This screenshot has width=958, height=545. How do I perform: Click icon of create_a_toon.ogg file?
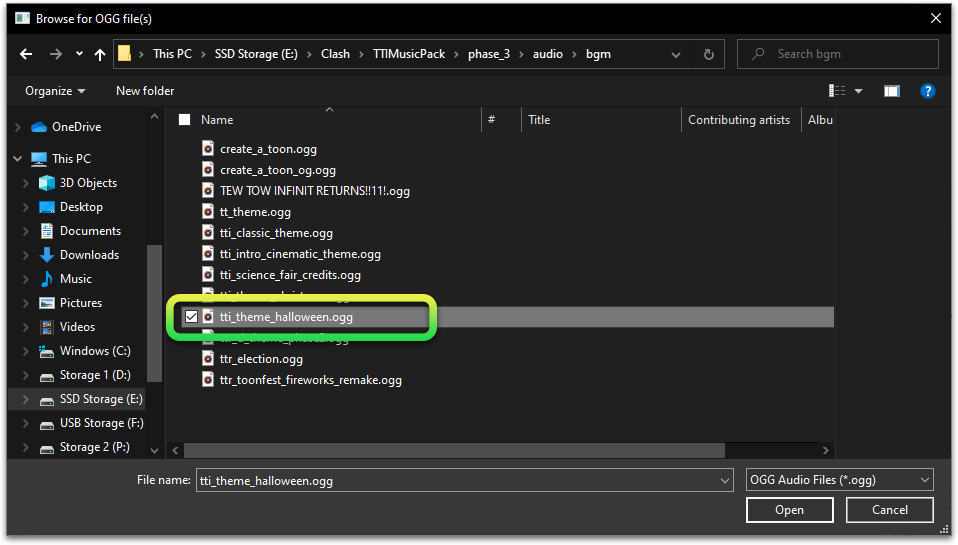pyautogui.click(x=208, y=149)
